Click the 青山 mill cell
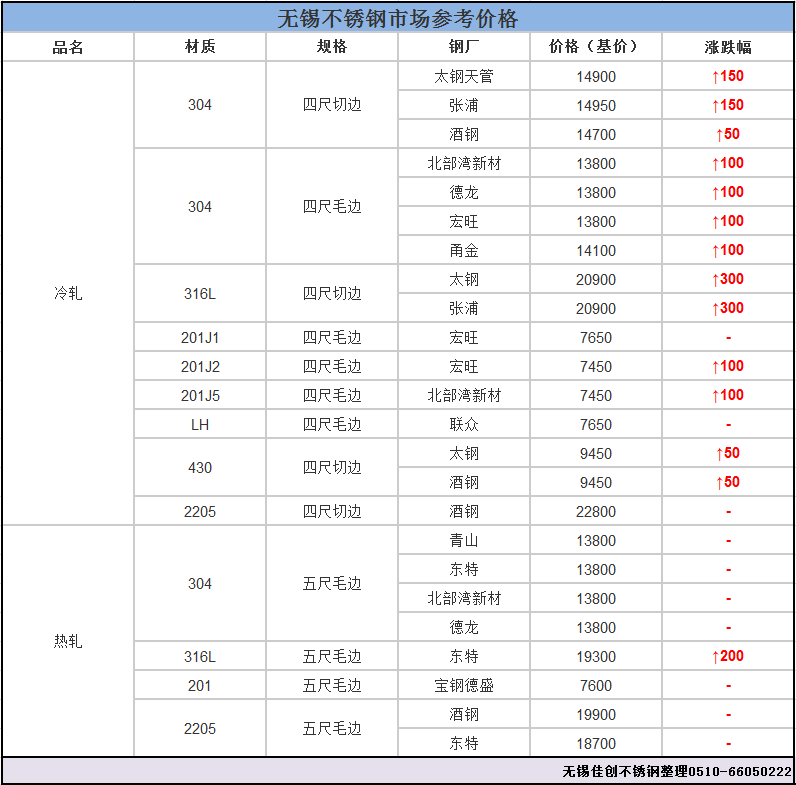The image size is (796, 785). pyautogui.click(x=464, y=540)
